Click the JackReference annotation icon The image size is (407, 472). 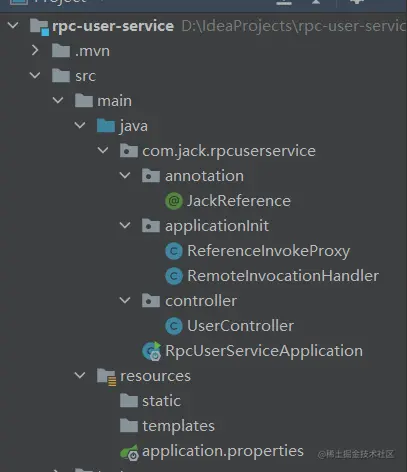click(174, 201)
